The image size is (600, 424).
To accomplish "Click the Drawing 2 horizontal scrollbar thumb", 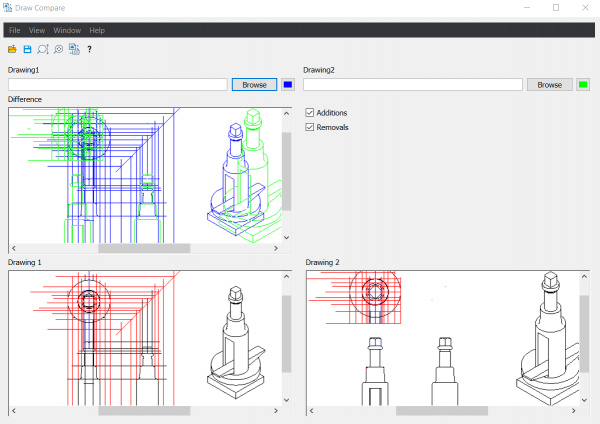I will (442, 411).
